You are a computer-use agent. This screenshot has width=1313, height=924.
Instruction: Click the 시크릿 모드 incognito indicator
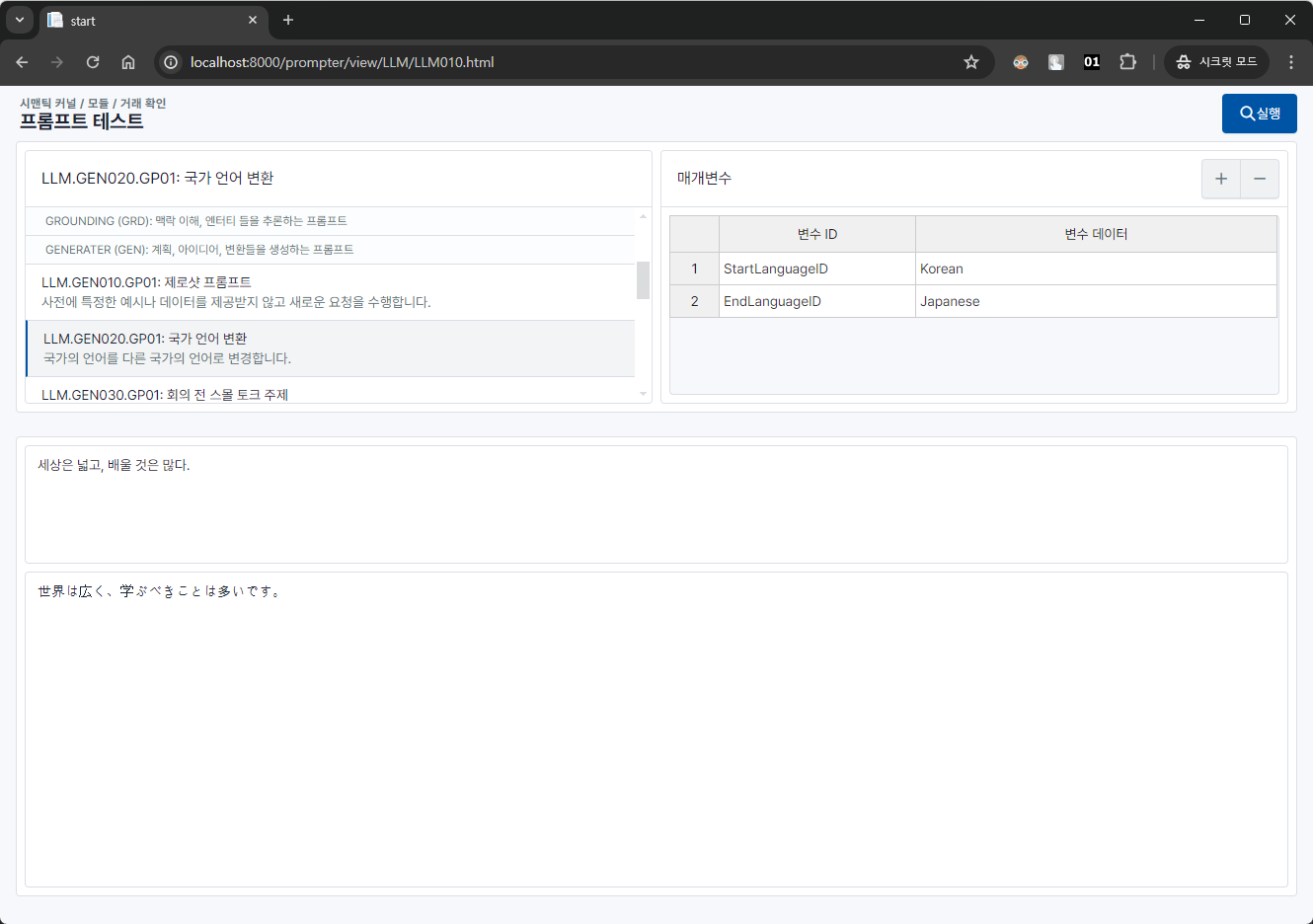(1216, 62)
